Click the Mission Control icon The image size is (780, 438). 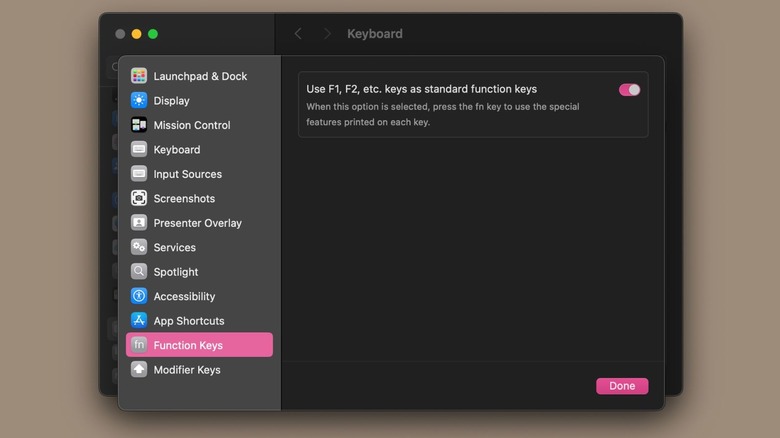139,125
